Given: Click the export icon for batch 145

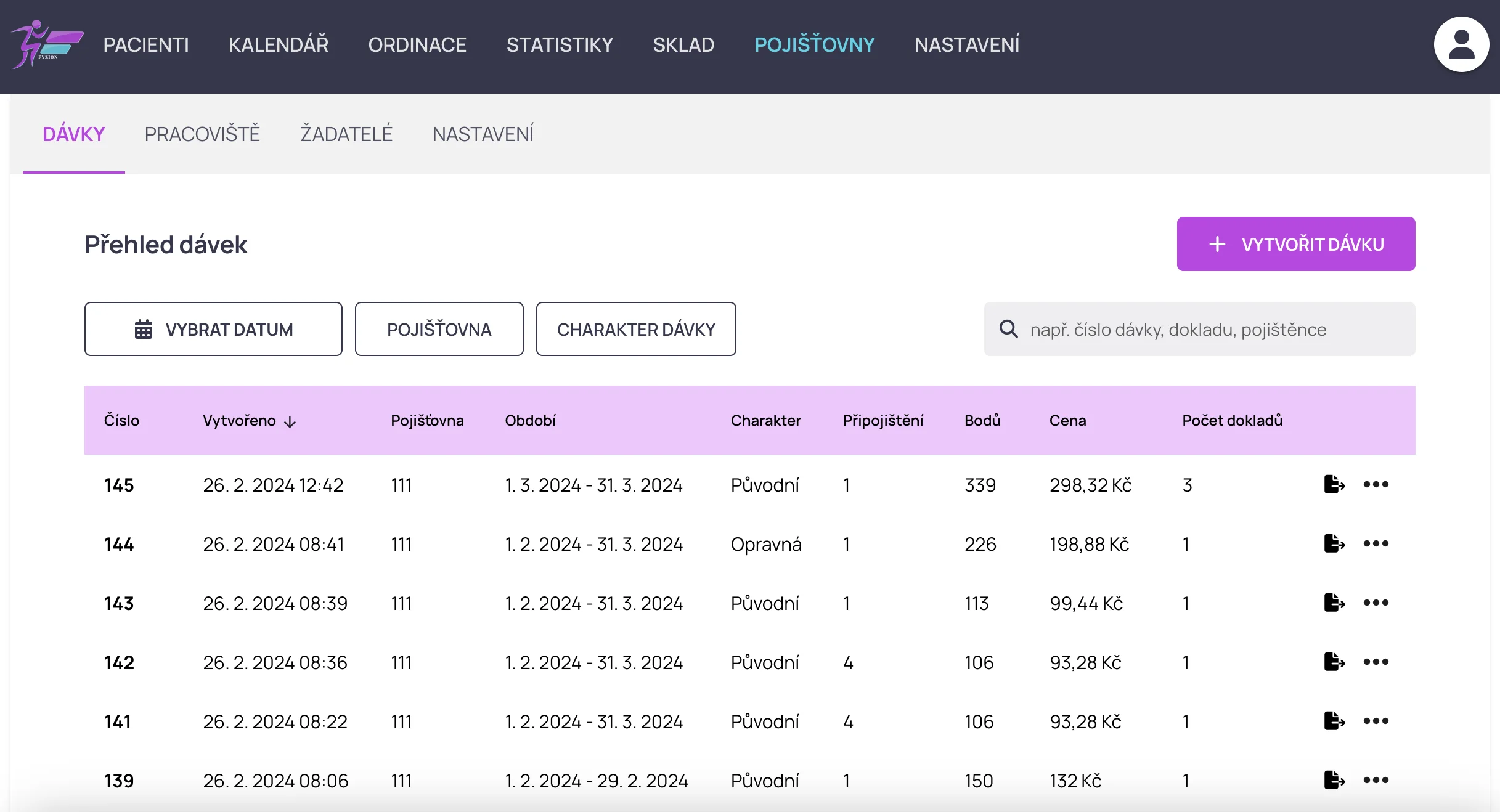Looking at the screenshot, I should click(1334, 484).
